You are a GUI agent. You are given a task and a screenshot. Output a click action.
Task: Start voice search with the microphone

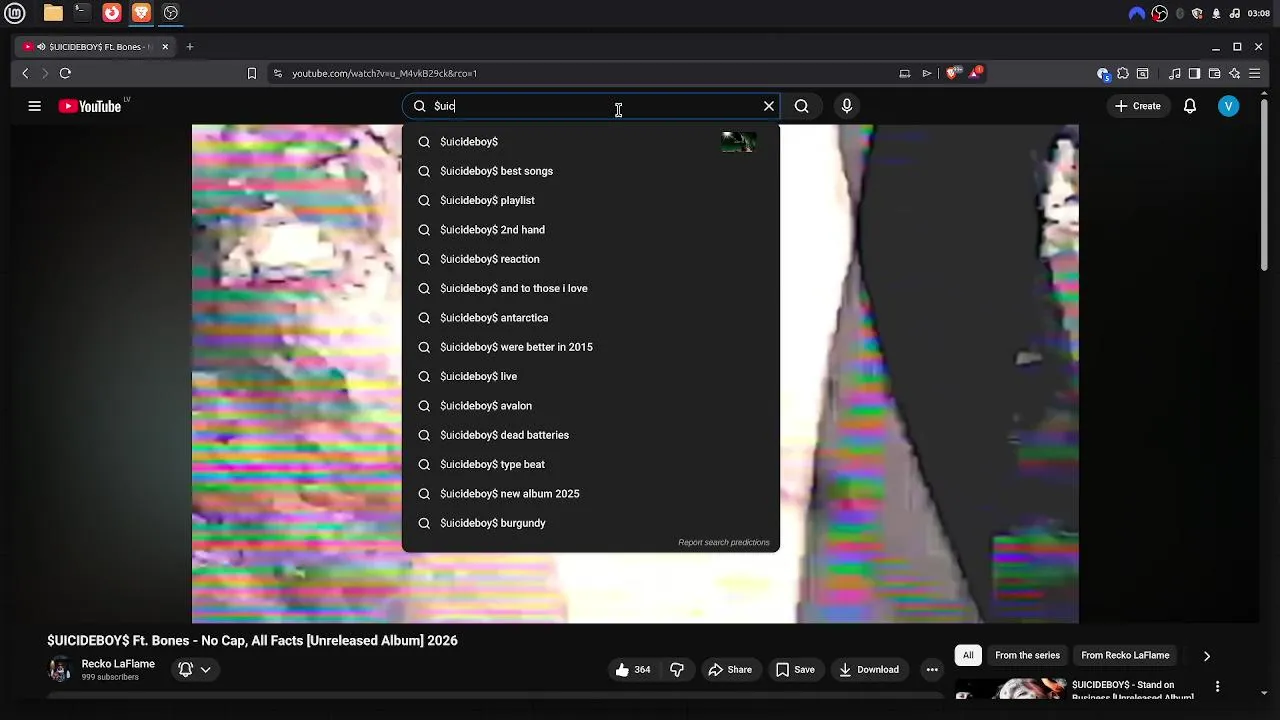tap(847, 106)
